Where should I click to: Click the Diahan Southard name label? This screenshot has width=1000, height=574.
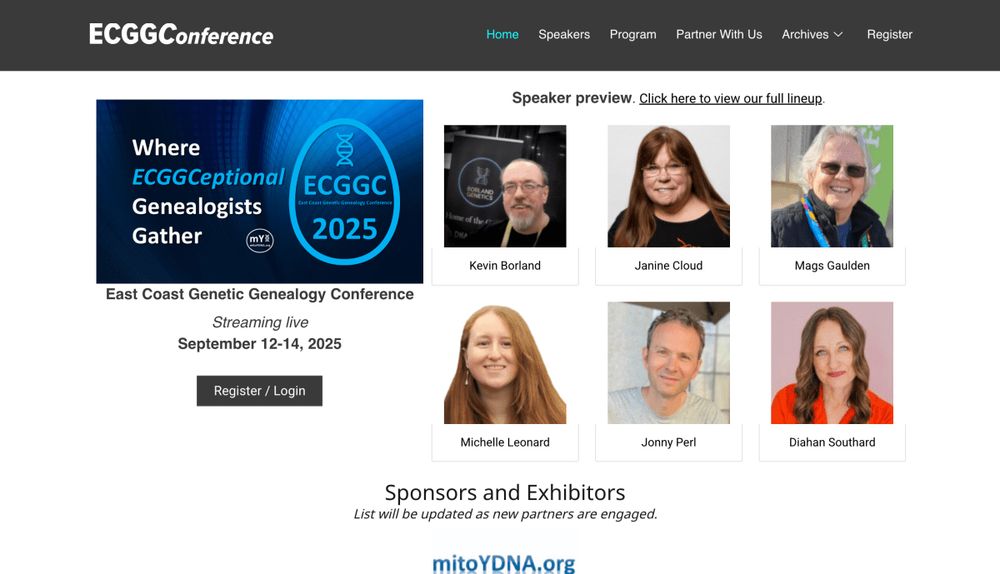pos(832,442)
